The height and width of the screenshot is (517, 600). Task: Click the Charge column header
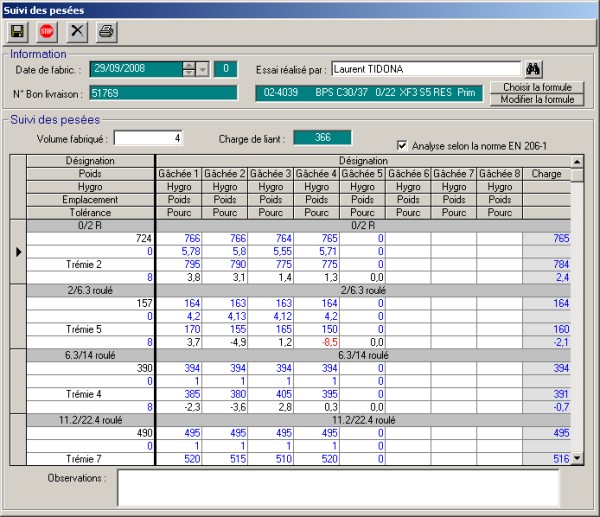[x=546, y=173]
